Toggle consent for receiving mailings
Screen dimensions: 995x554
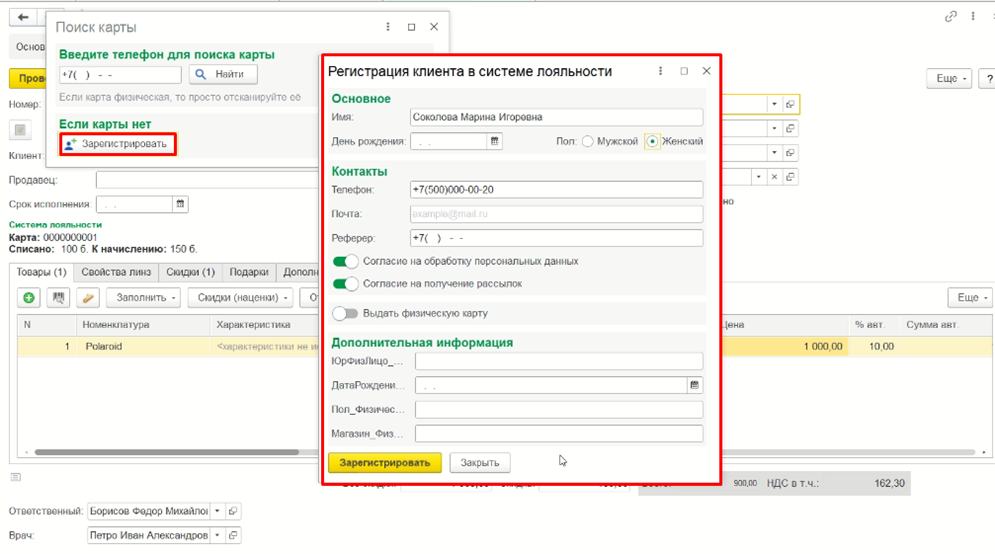point(345,284)
